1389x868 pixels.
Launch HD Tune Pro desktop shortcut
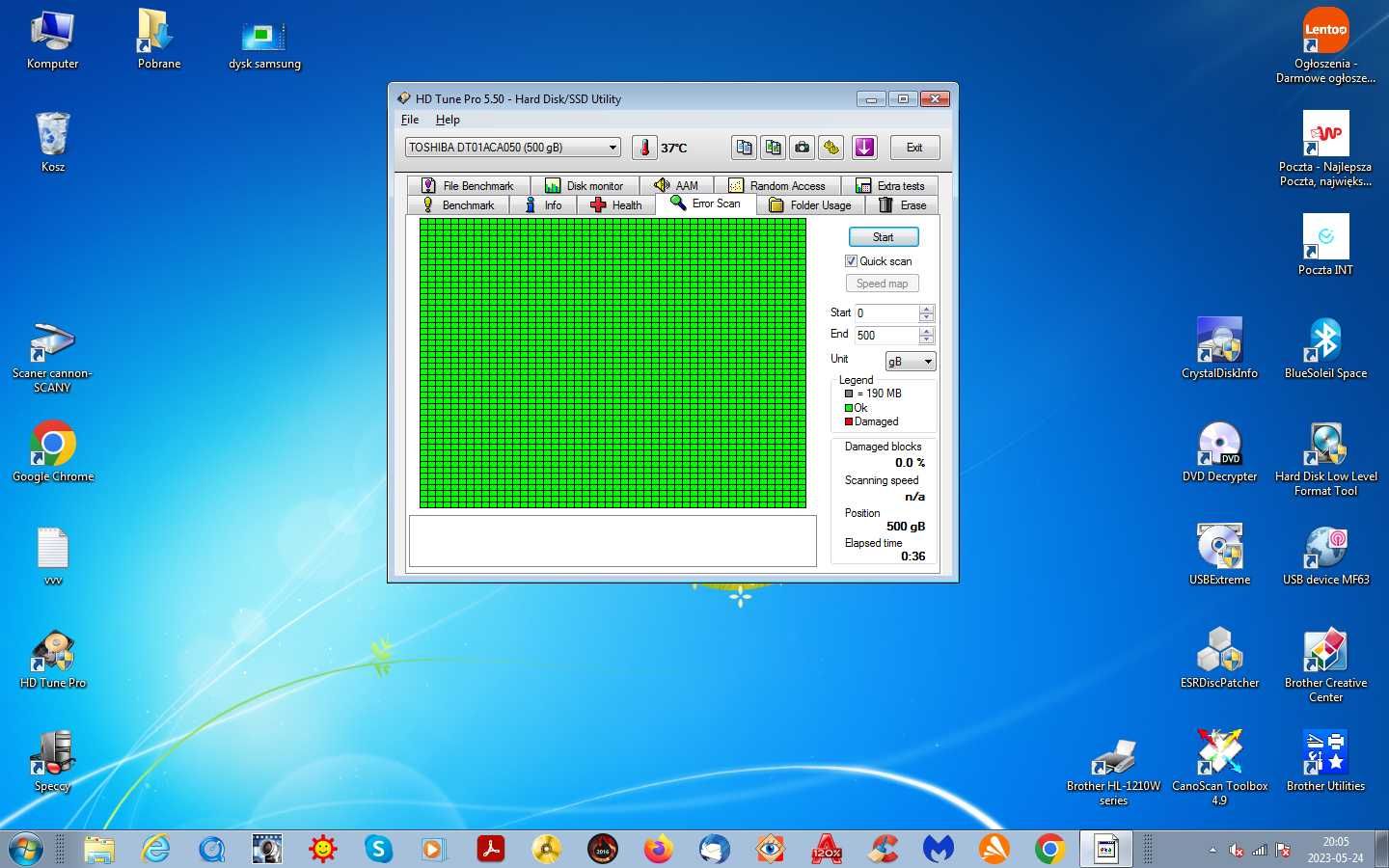click(x=53, y=660)
